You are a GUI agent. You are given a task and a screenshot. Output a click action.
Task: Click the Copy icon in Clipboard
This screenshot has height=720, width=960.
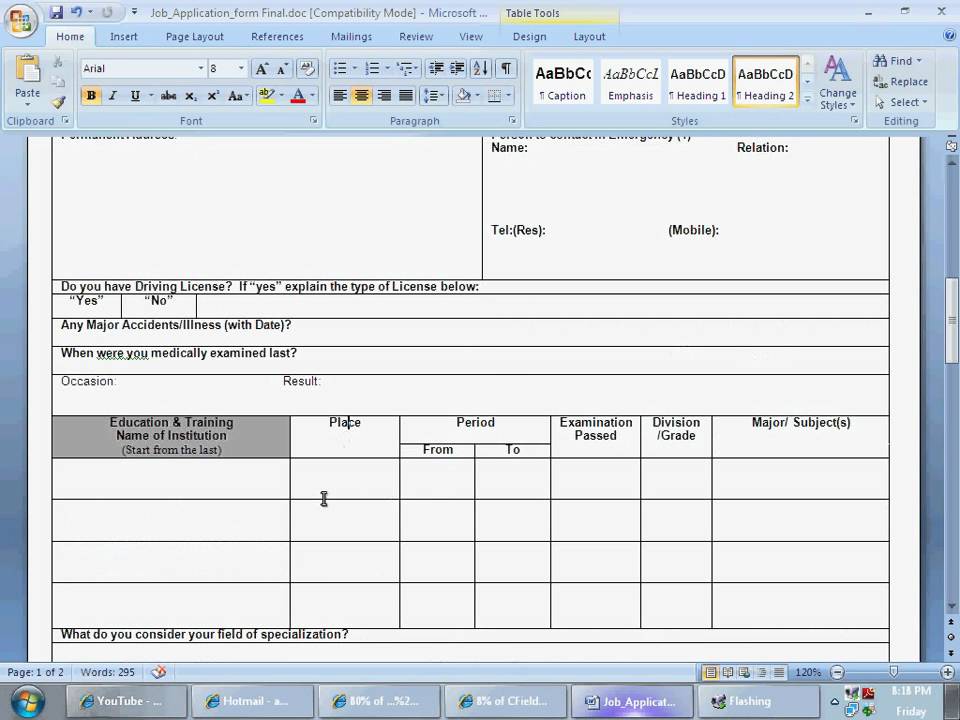58,82
